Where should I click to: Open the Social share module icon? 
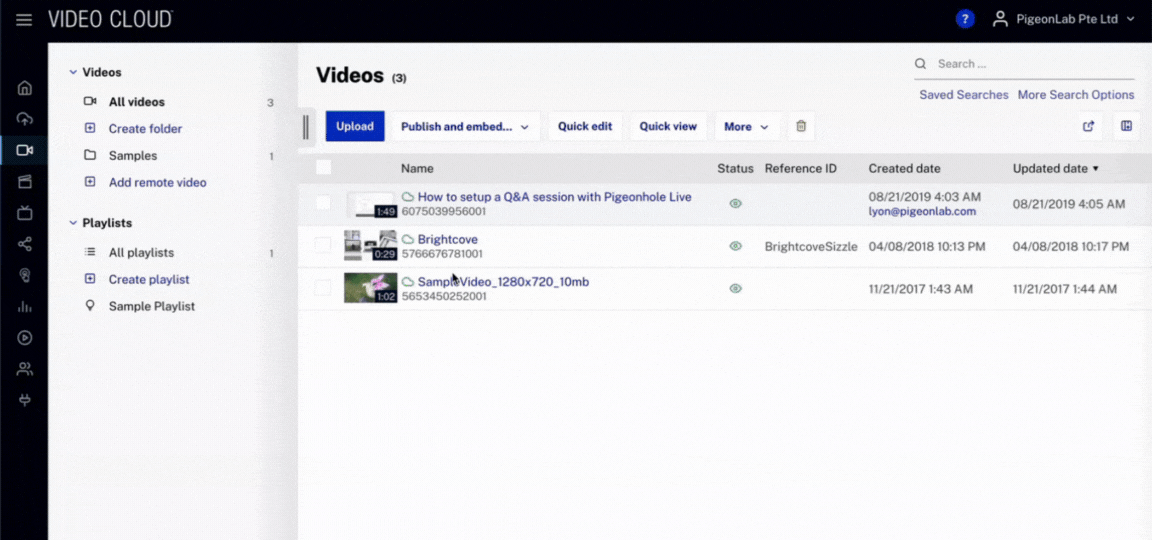(x=24, y=244)
